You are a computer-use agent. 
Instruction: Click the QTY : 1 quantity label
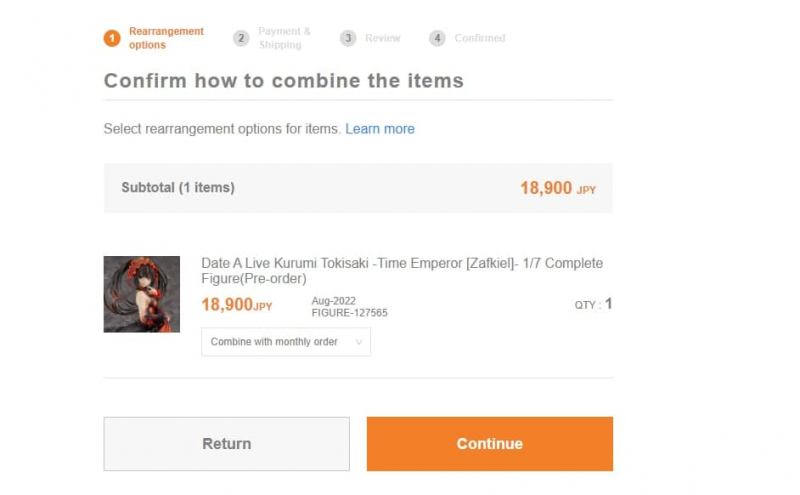[593, 304]
